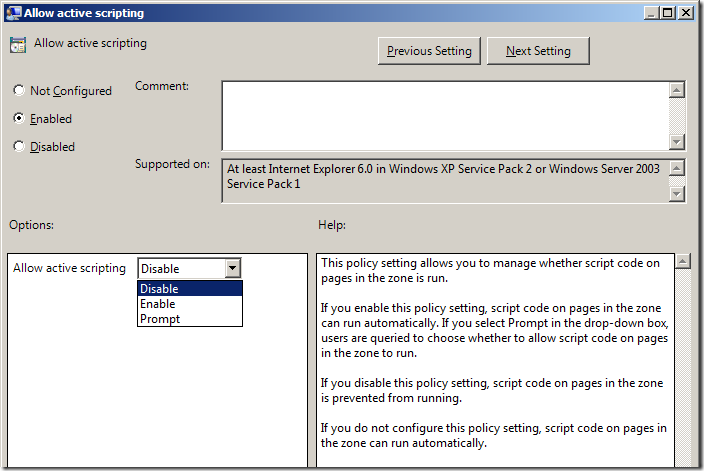The width and height of the screenshot is (704, 471).
Task: Click the 'Comment:' label
Action: coord(162,86)
